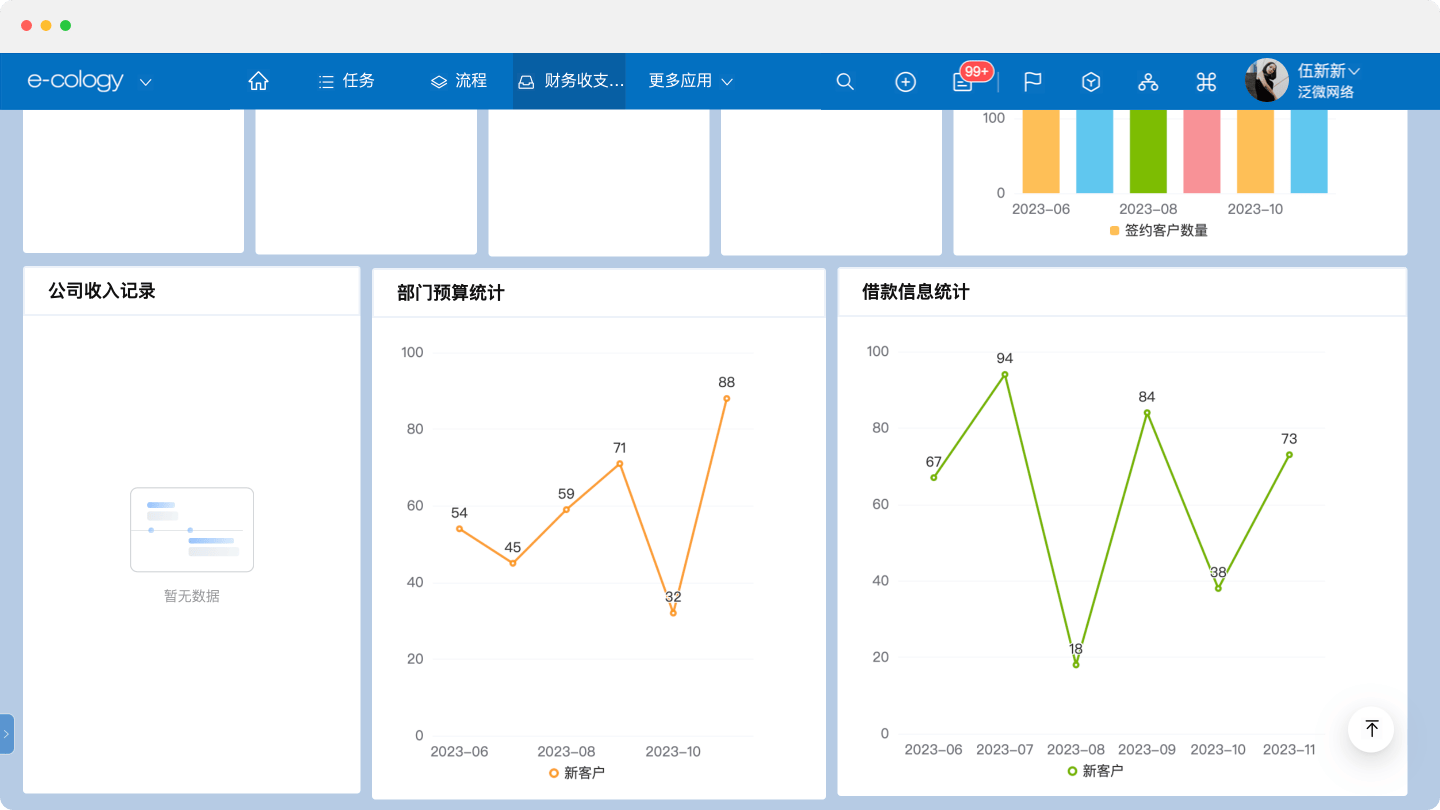
Task: Click the data point labeled 54
Action: [459, 529]
